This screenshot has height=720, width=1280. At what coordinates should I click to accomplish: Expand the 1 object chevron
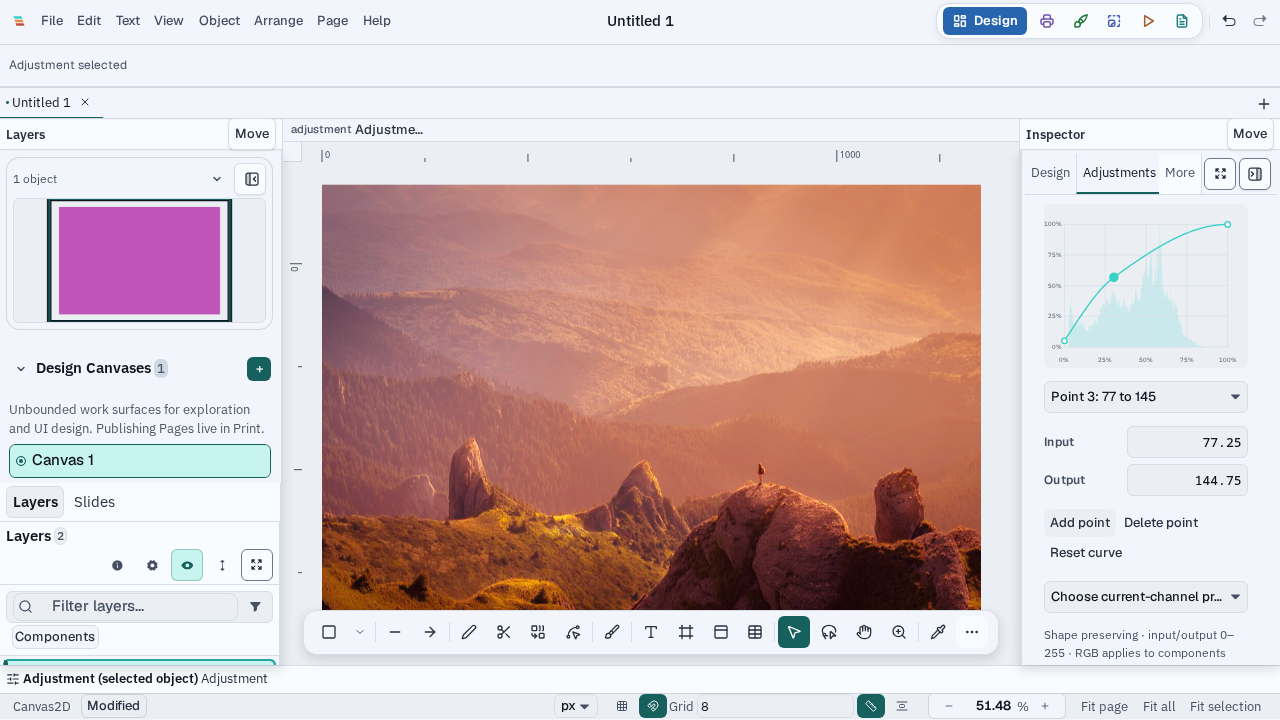point(217,179)
